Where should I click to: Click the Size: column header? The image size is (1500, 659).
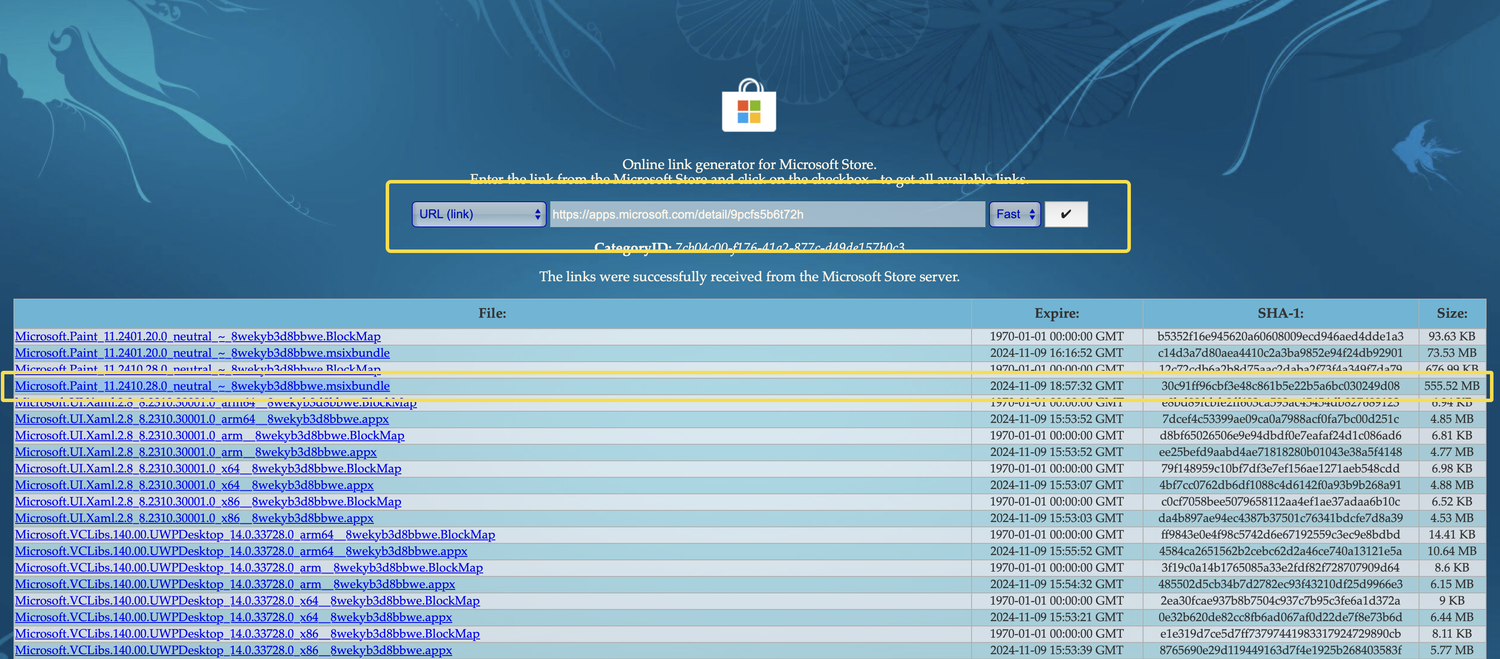(x=1452, y=313)
